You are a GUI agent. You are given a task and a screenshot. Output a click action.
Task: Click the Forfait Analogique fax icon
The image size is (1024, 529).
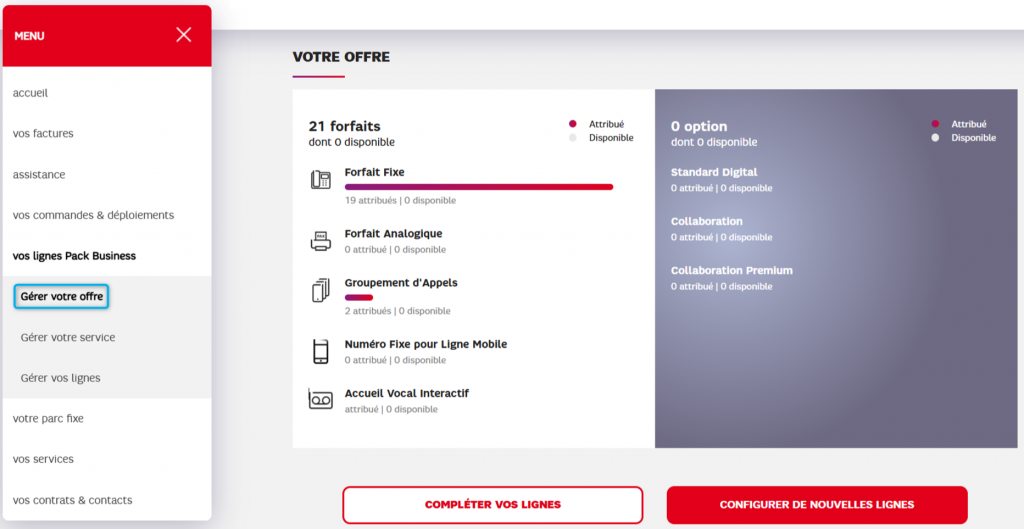pyautogui.click(x=321, y=241)
